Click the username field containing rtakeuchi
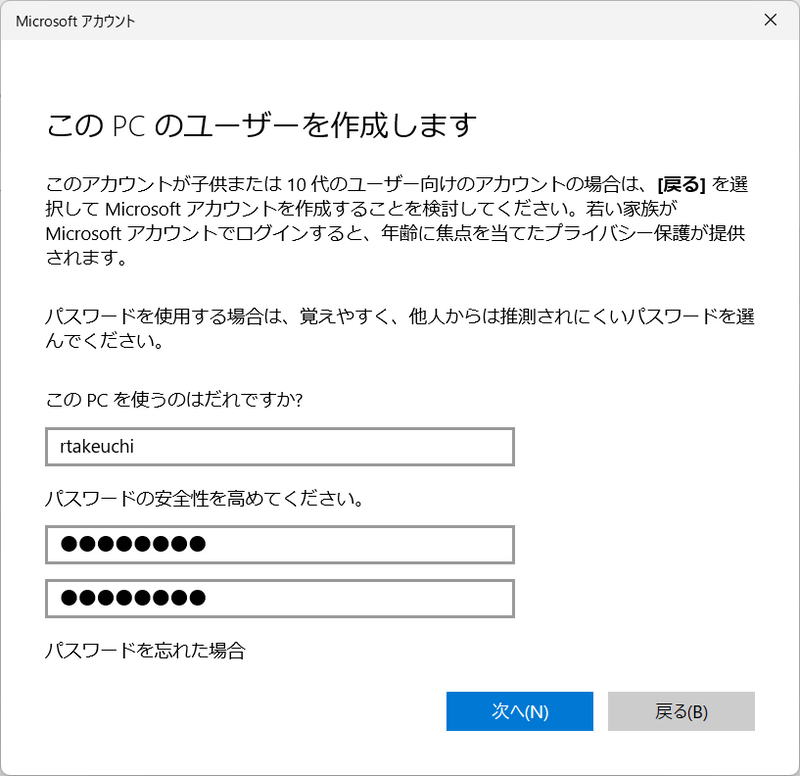The width and height of the screenshot is (800, 776). [279, 446]
